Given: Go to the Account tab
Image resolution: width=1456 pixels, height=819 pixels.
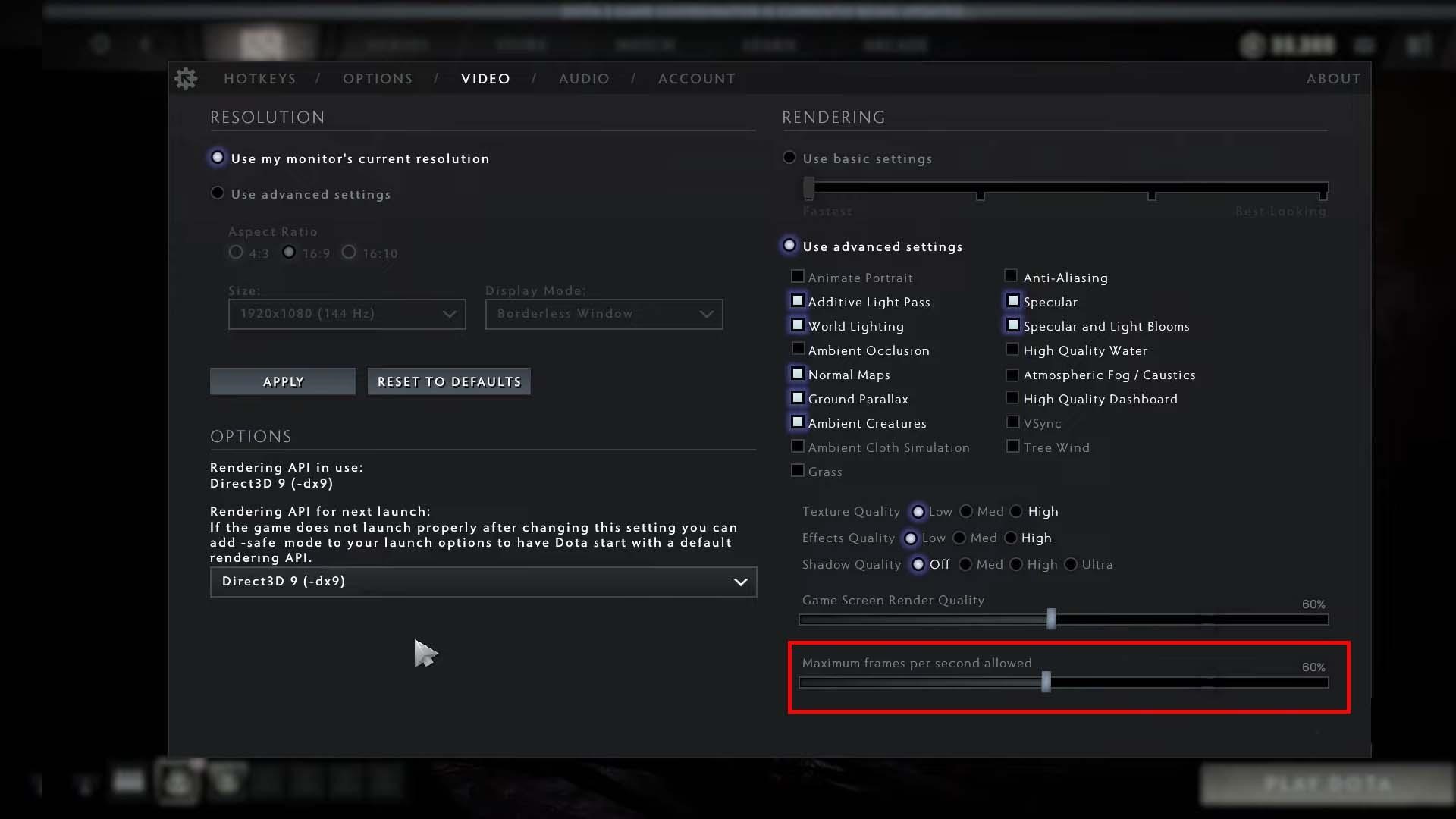Looking at the screenshot, I should (696, 79).
